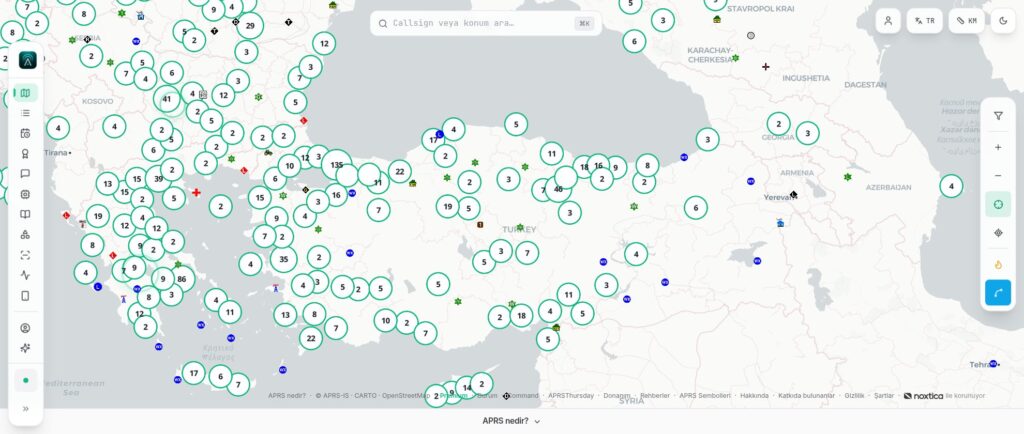The width and height of the screenshot is (1024, 434).
Task: Open the Rehberler footer link
Action: coord(655,395)
